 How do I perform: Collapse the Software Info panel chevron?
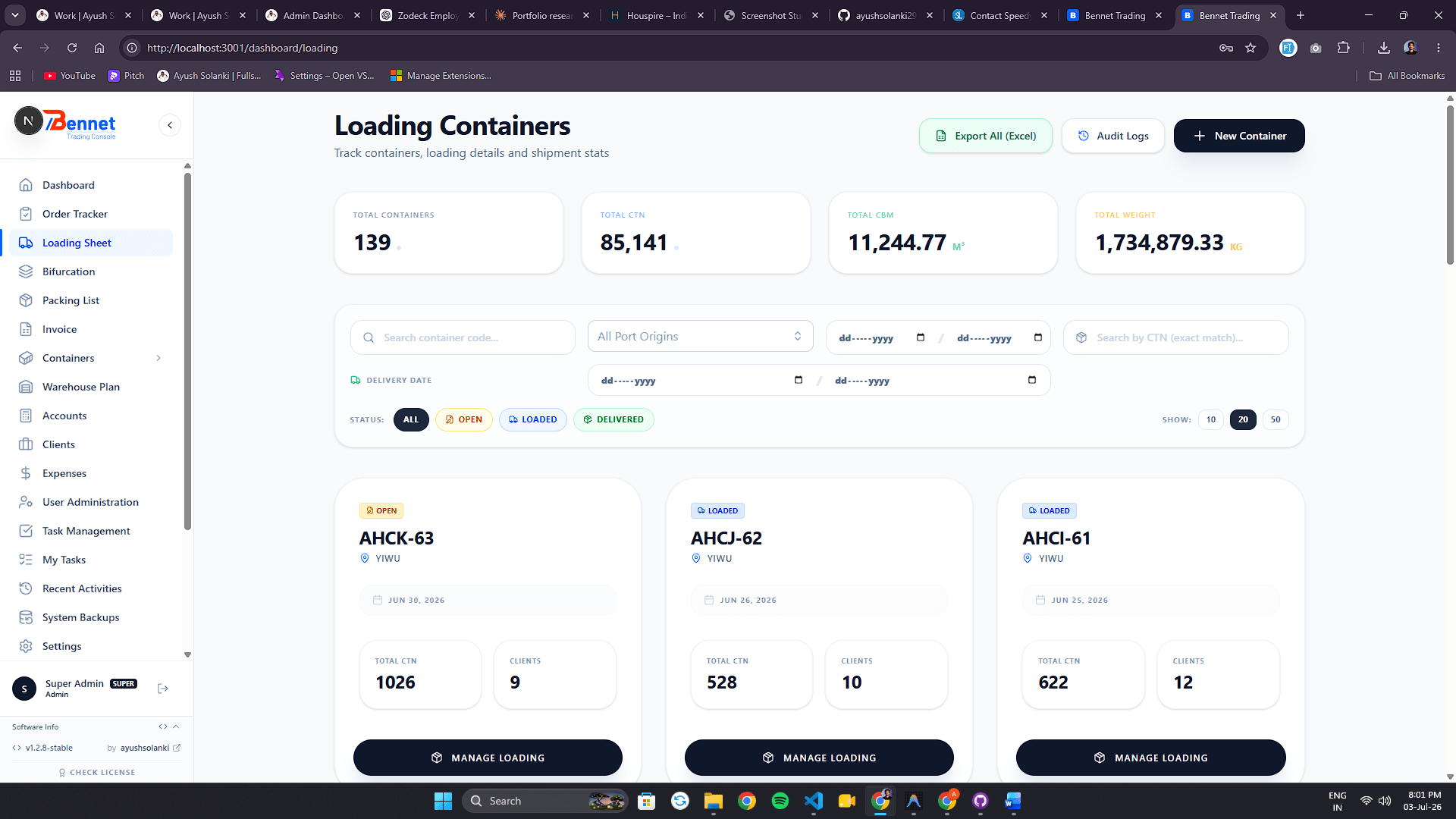176,726
